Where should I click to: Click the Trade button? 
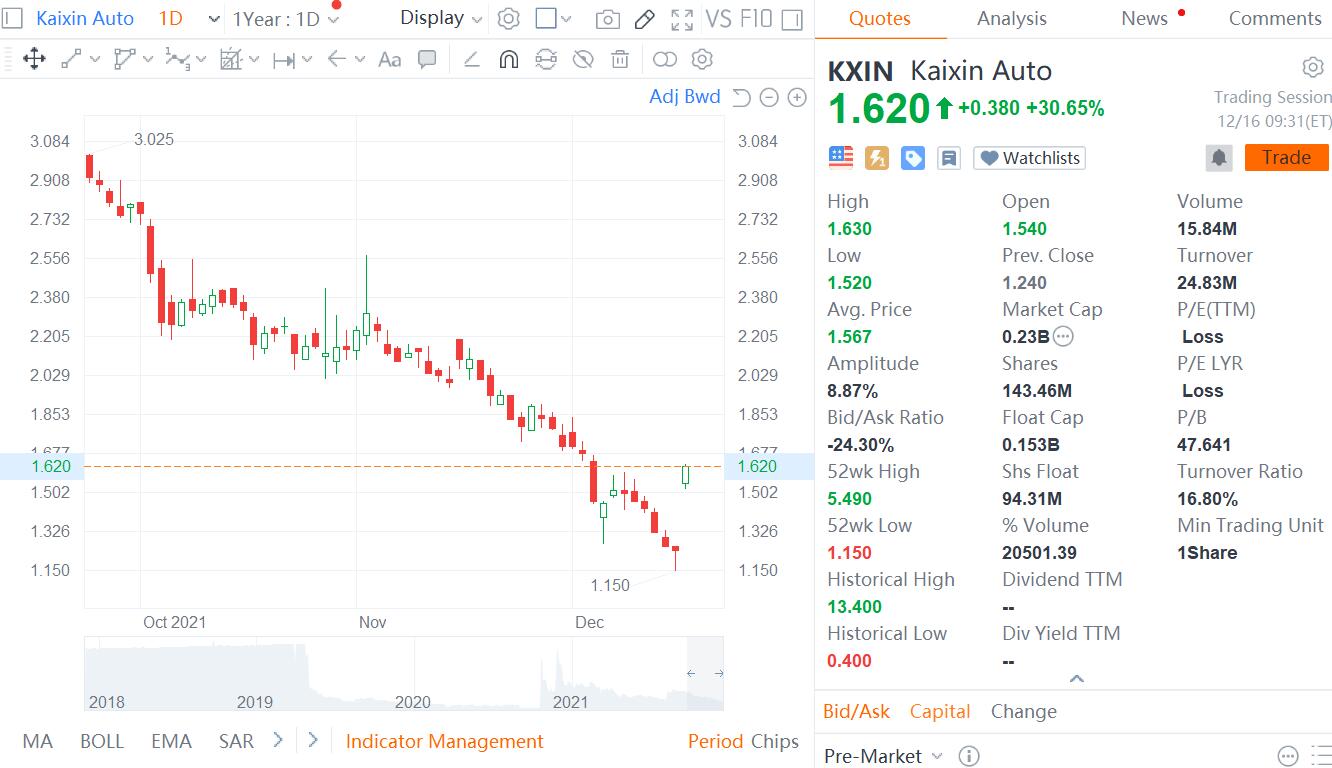1286,157
